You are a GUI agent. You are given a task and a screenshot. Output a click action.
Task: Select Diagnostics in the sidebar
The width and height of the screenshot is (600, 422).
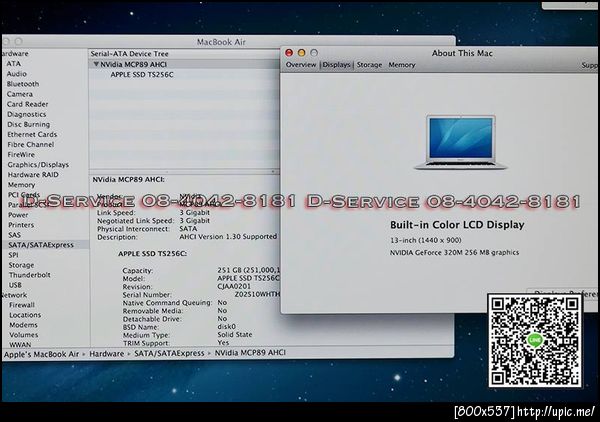tap(26, 114)
